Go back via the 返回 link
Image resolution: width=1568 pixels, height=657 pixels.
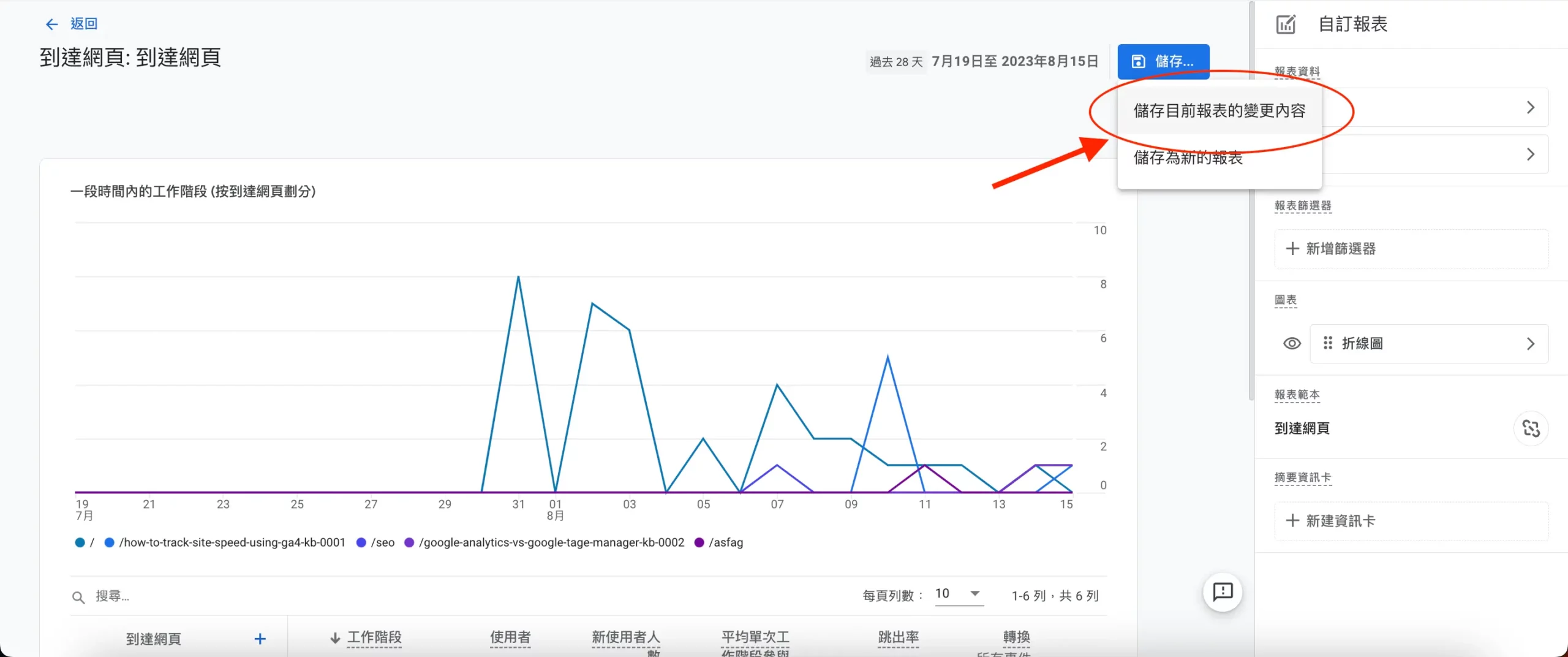(84, 24)
